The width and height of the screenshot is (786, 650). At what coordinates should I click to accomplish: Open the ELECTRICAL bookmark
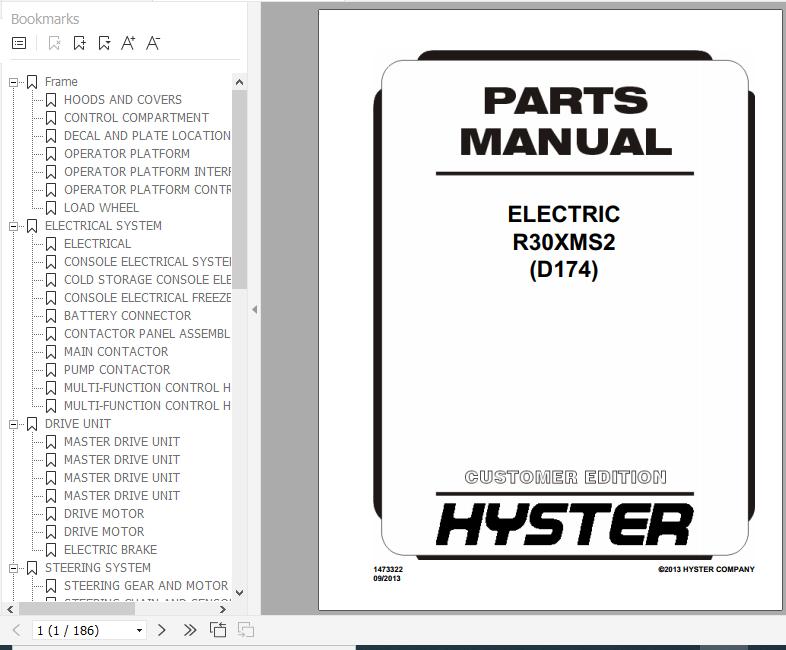(x=97, y=244)
